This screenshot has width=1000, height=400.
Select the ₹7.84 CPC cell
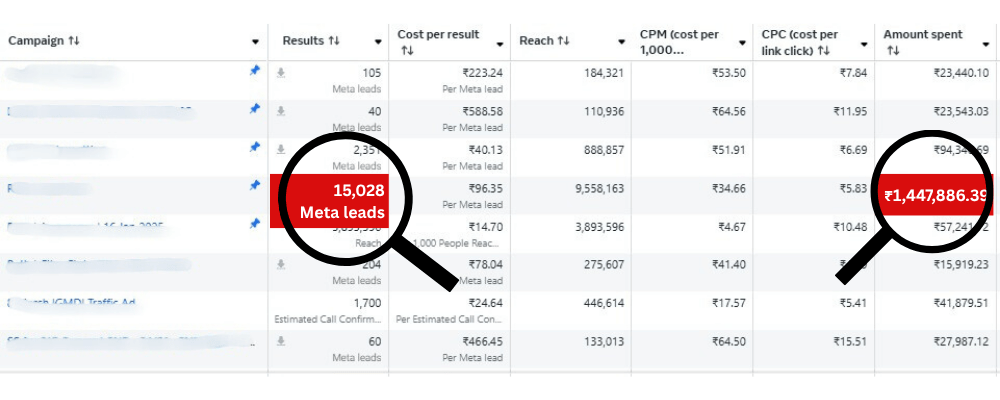[853, 73]
